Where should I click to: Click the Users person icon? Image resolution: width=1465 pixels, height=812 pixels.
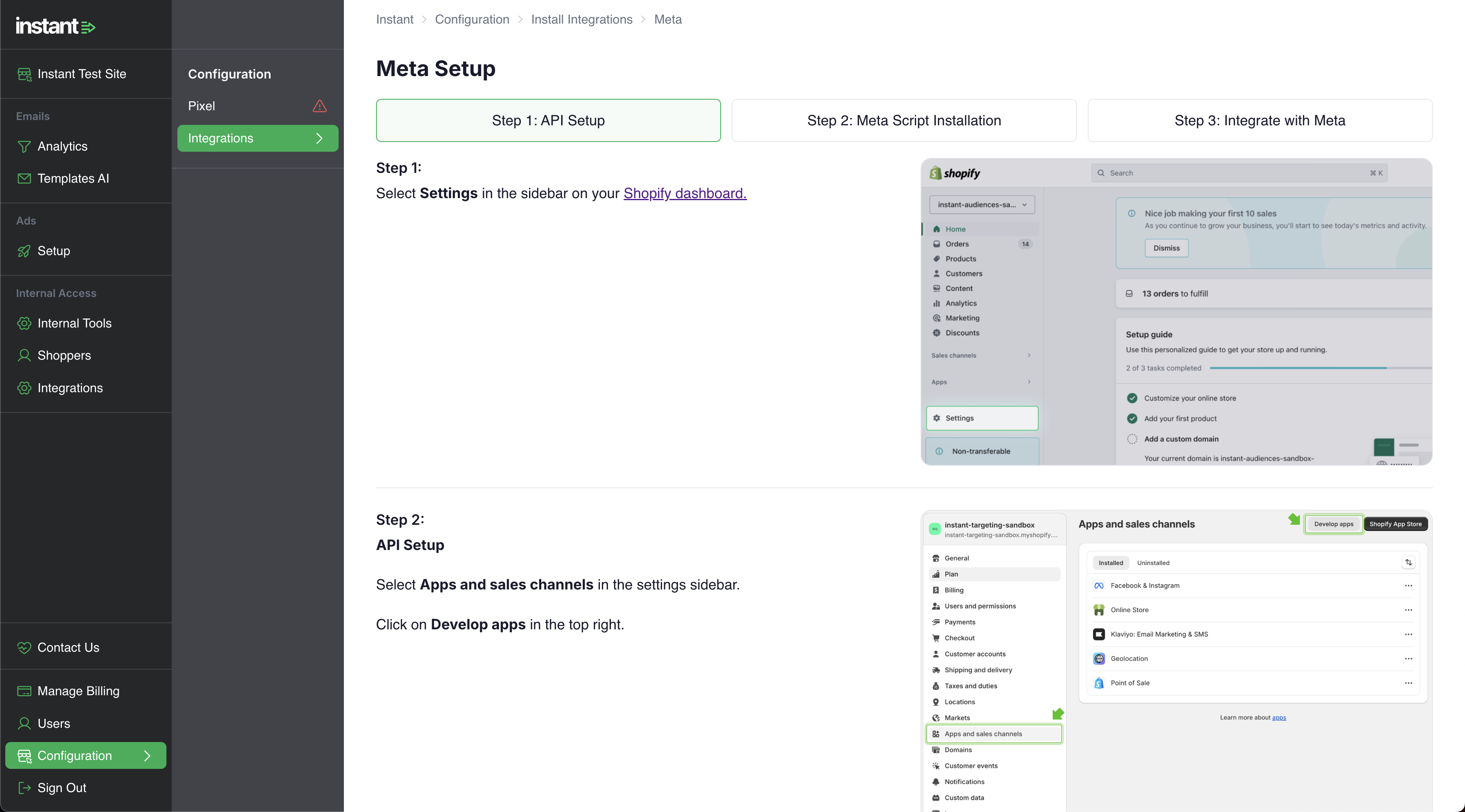pos(24,723)
